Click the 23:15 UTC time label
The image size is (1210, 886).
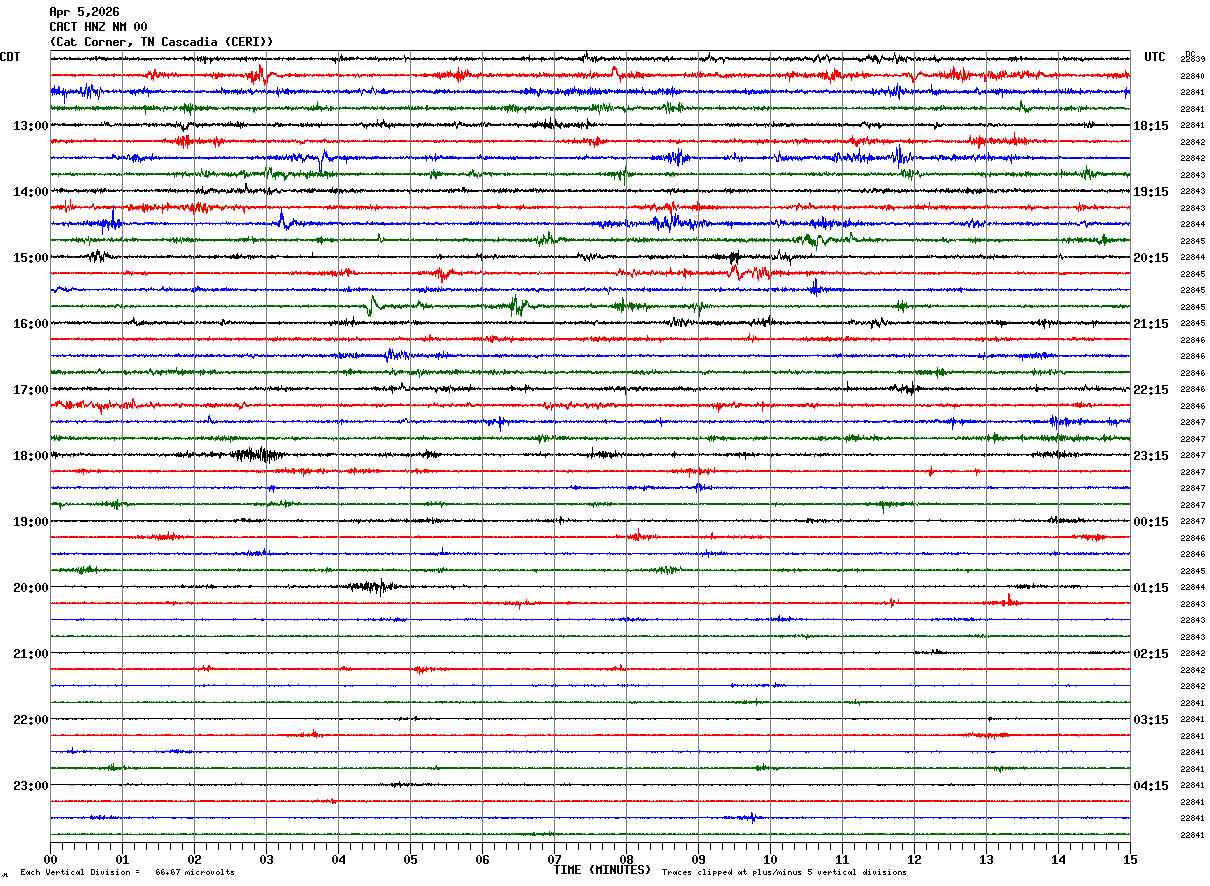[x=1151, y=456]
